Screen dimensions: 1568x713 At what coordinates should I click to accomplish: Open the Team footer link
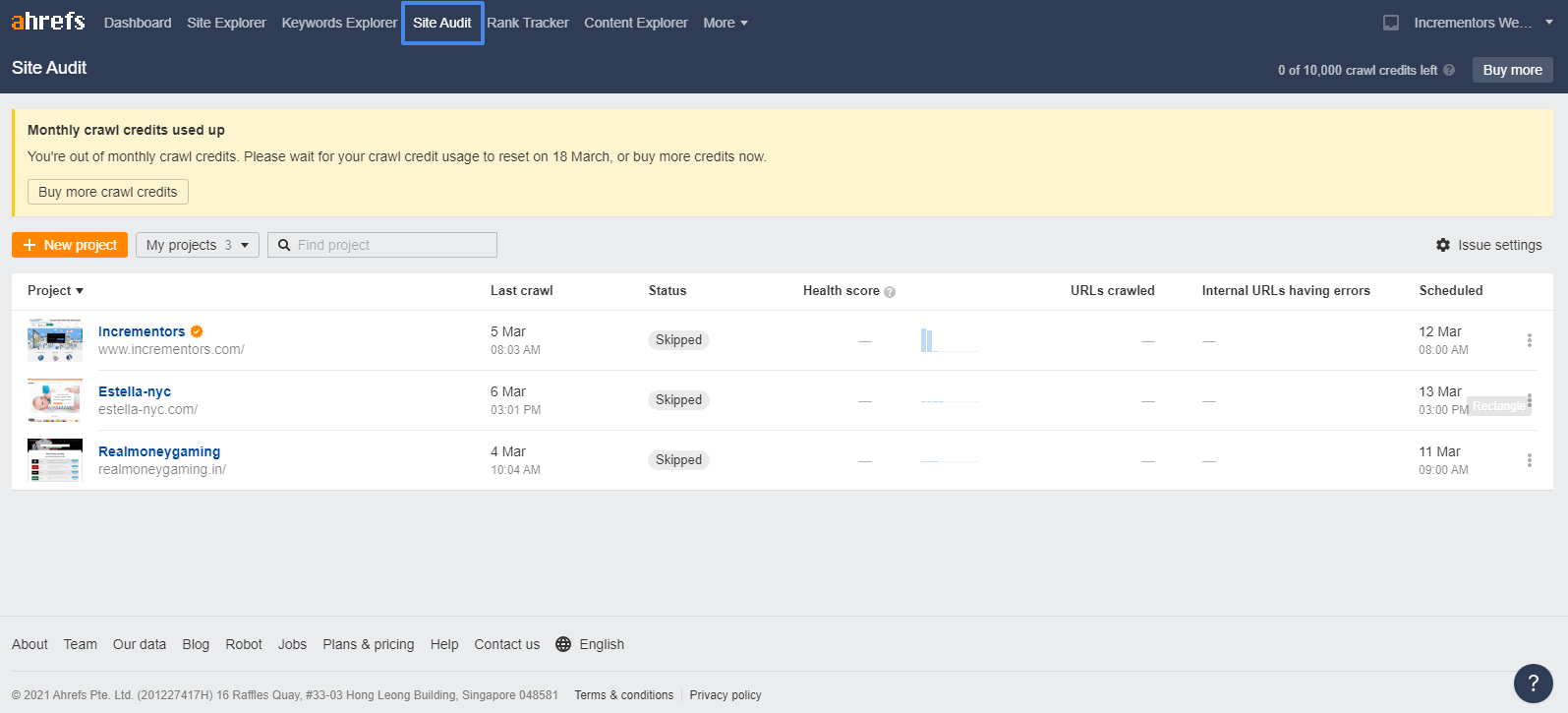[81, 644]
